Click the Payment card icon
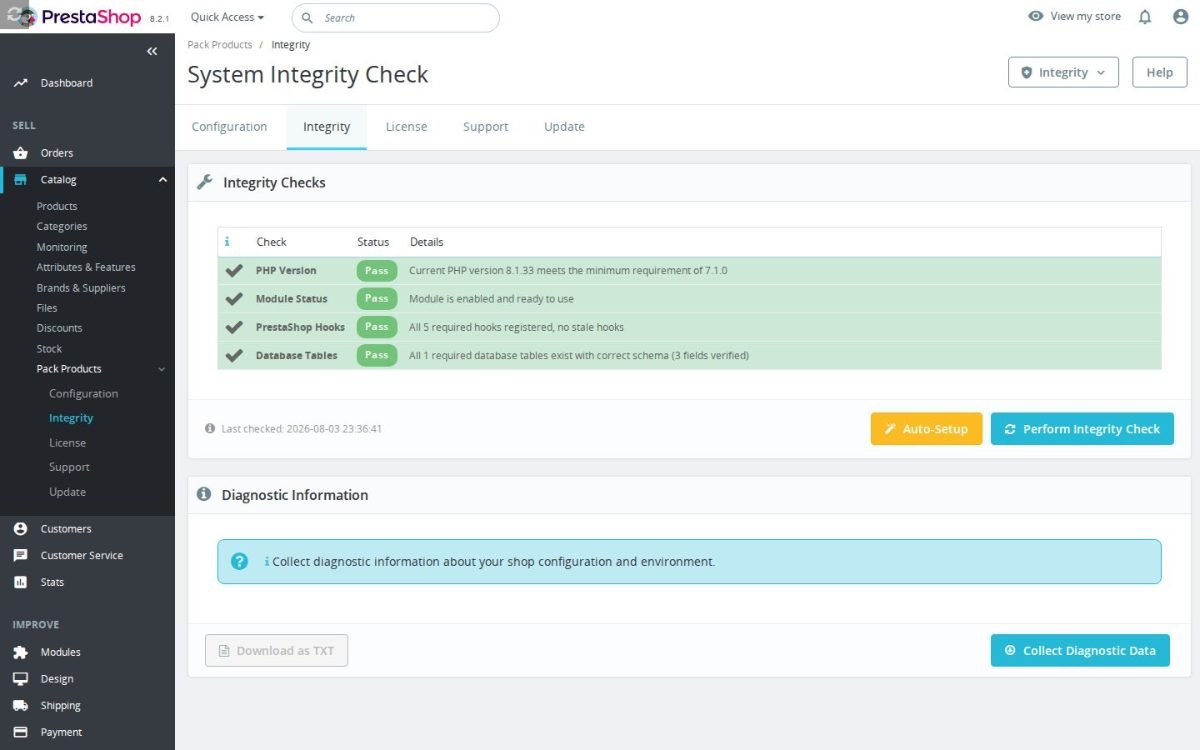This screenshot has height=750, width=1200. [20, 732]
